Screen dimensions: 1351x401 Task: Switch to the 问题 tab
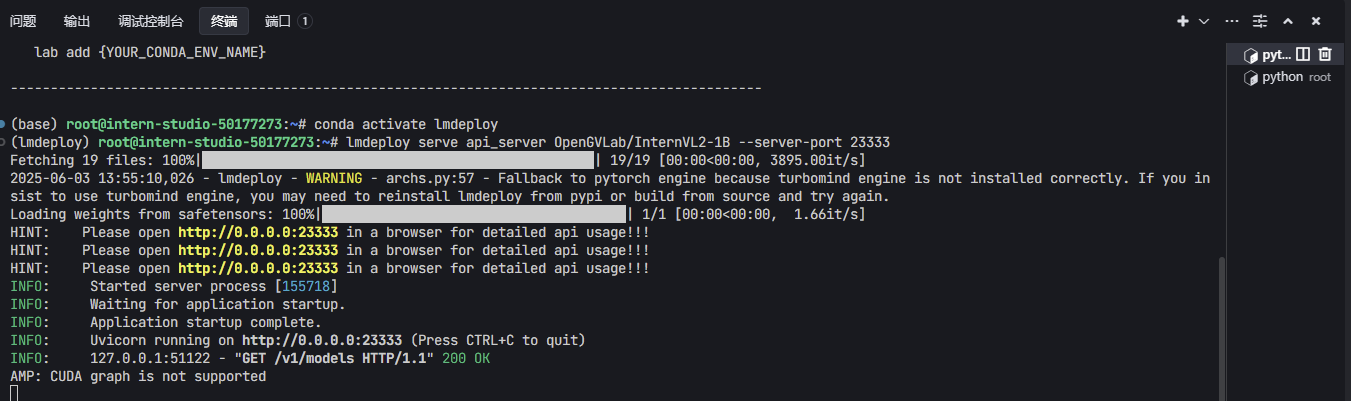coord(23,21)
